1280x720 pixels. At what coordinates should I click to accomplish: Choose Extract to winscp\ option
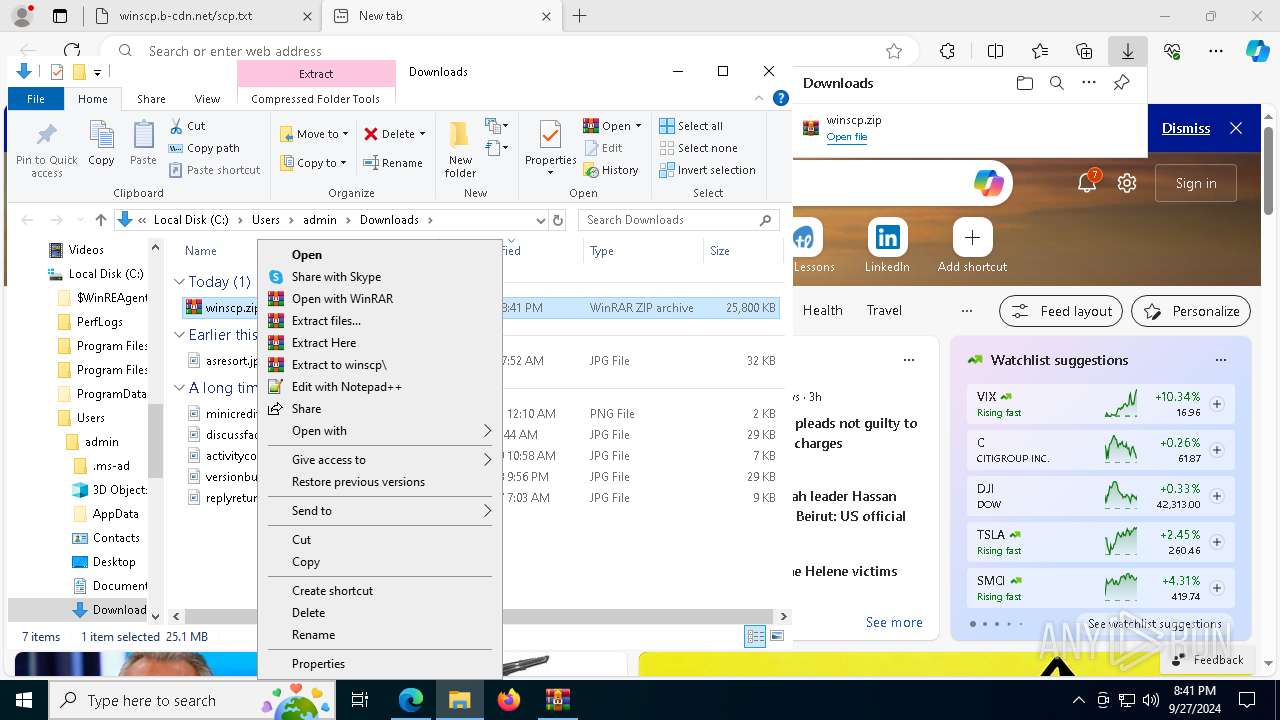click(x=380, y=365)
